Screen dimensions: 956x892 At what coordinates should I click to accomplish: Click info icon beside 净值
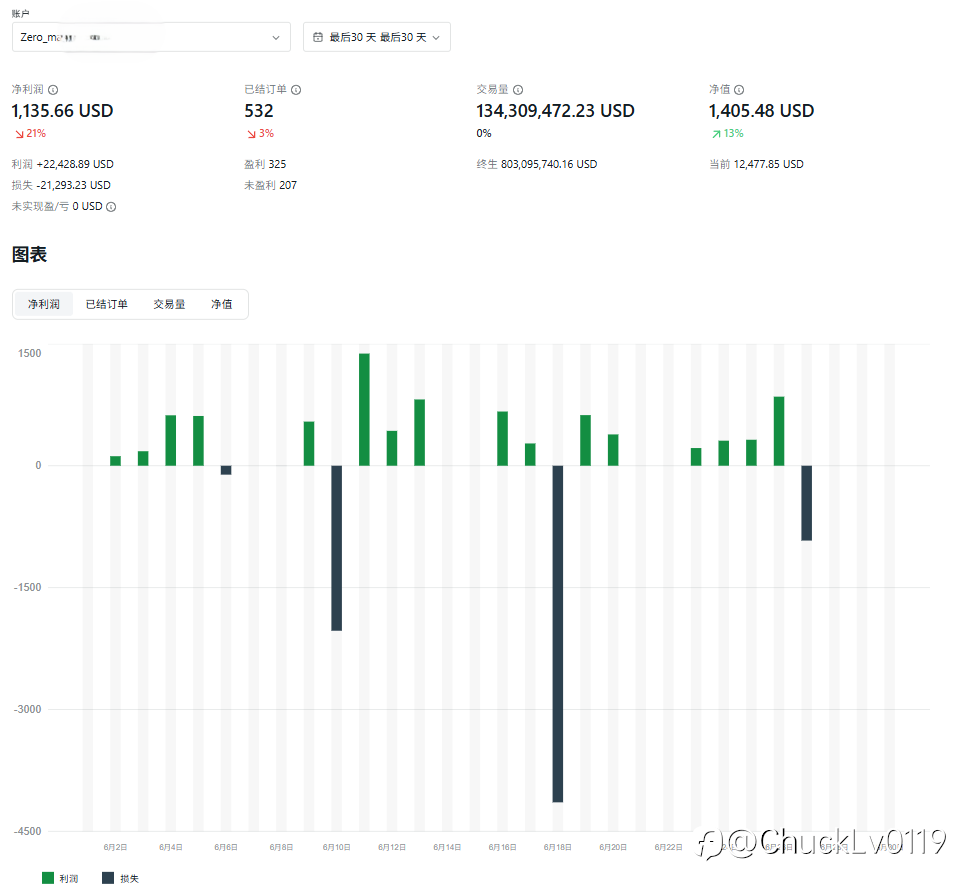(x=739, y=90)
